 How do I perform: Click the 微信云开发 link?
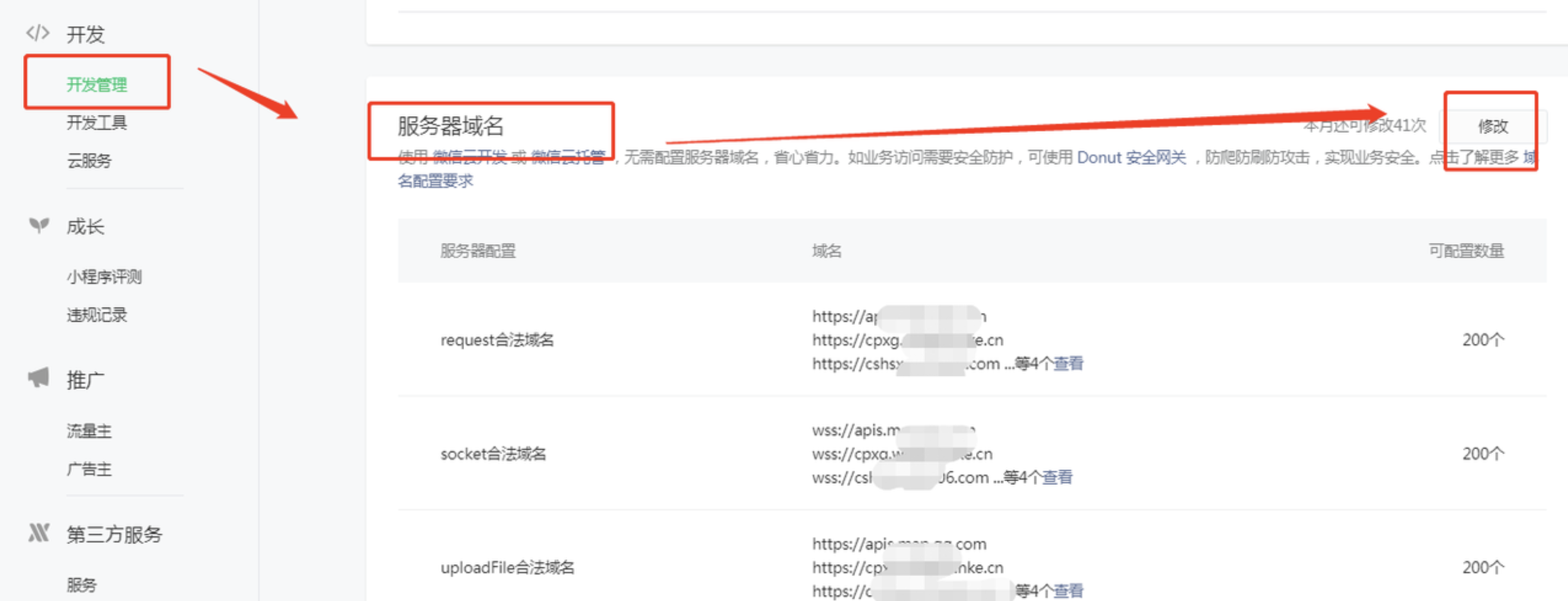466,157
